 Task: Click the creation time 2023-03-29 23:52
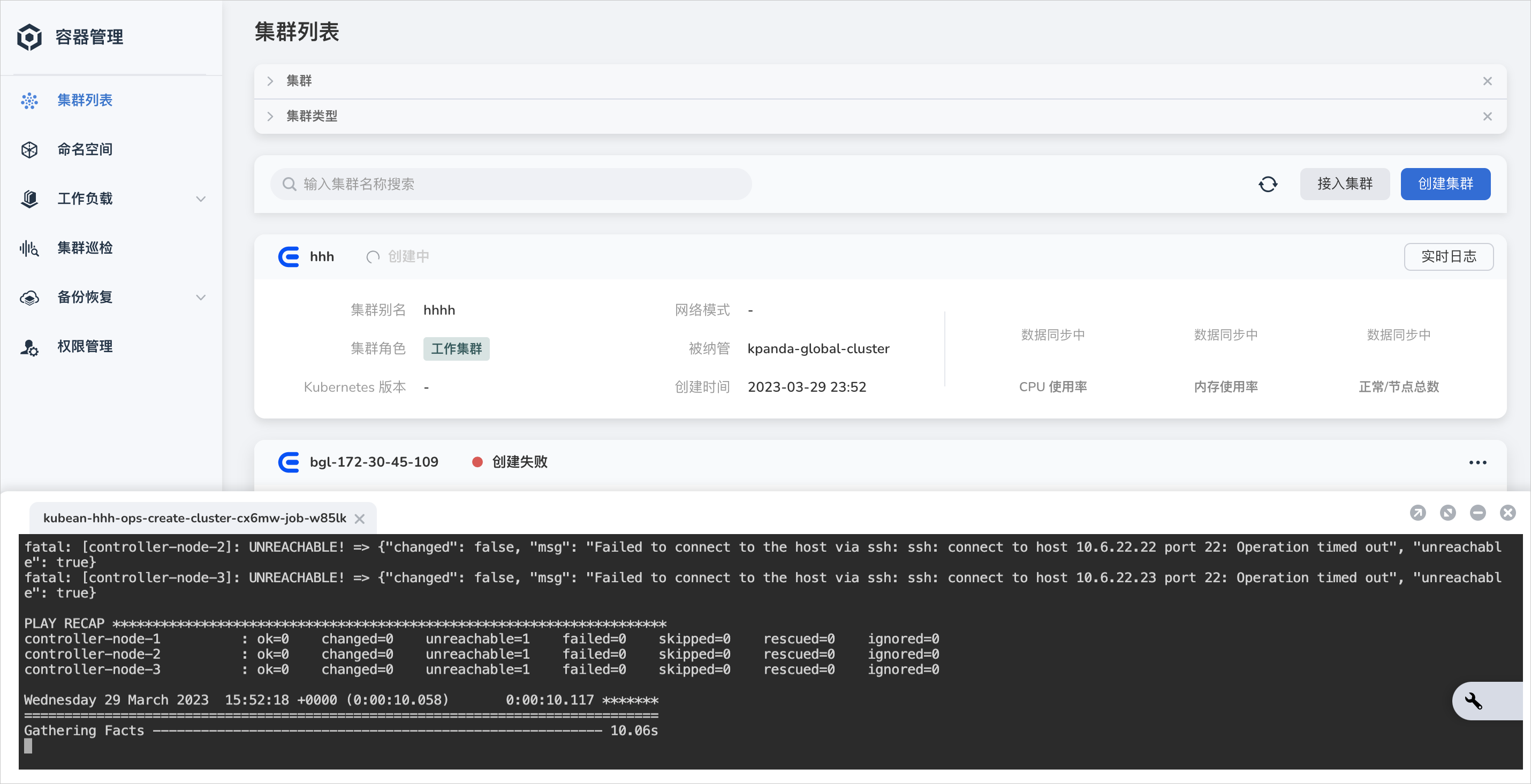(807, 387)
